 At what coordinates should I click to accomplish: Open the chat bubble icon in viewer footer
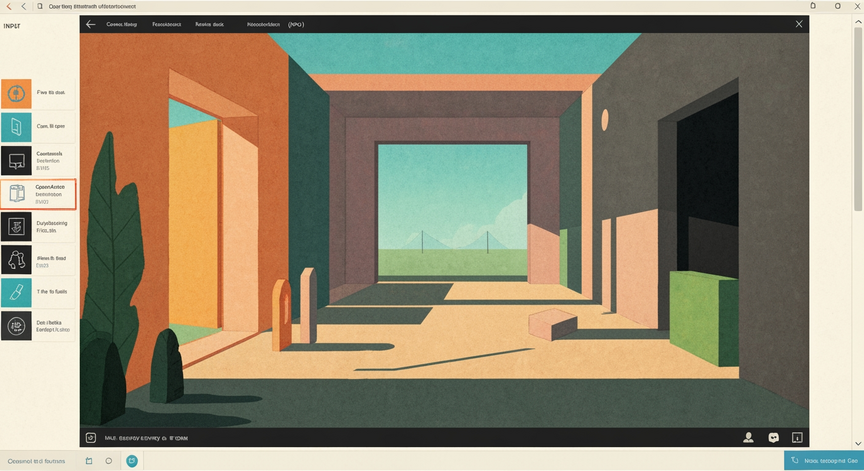(774, 437)
